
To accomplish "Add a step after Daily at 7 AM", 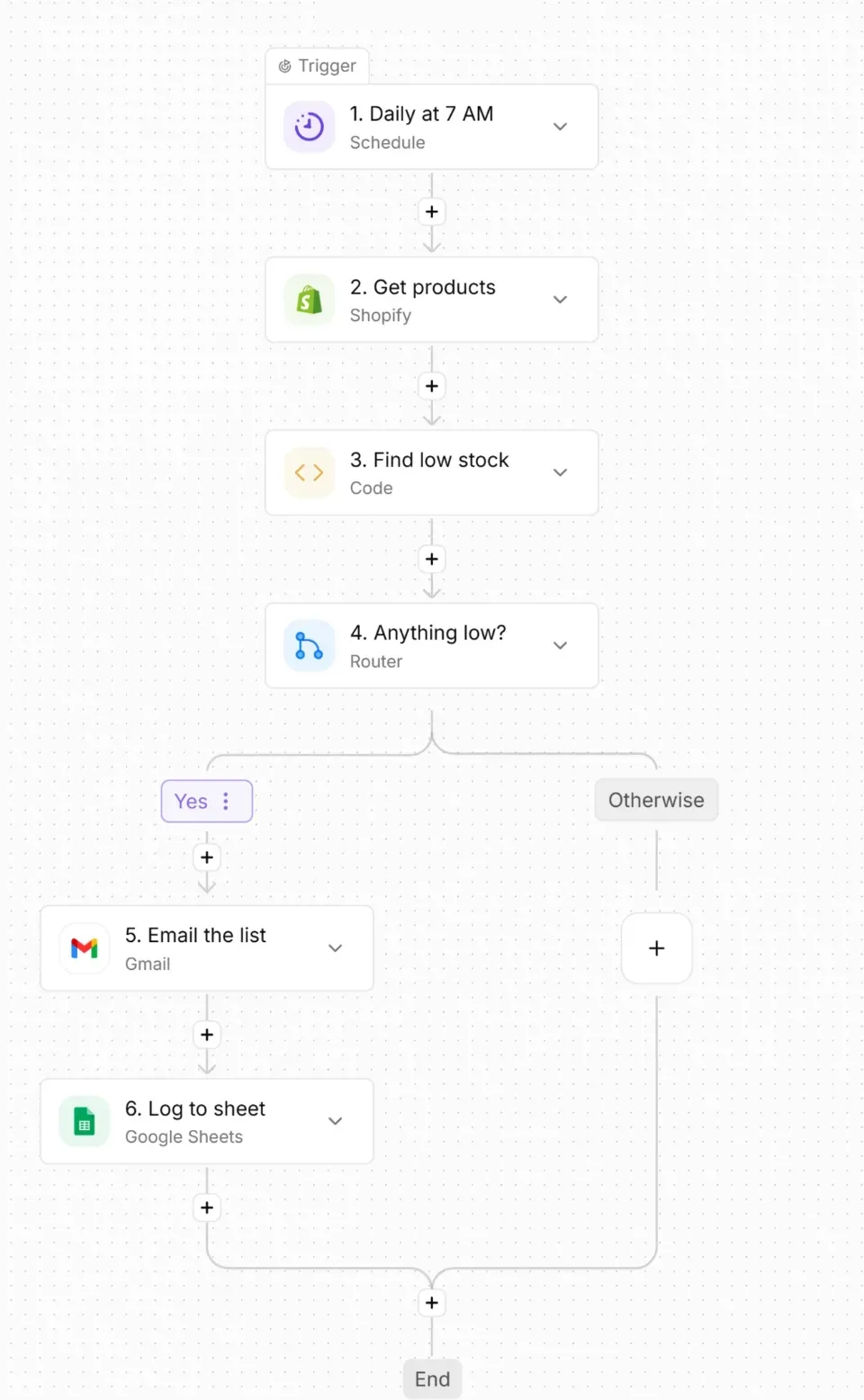I will 432,211.
